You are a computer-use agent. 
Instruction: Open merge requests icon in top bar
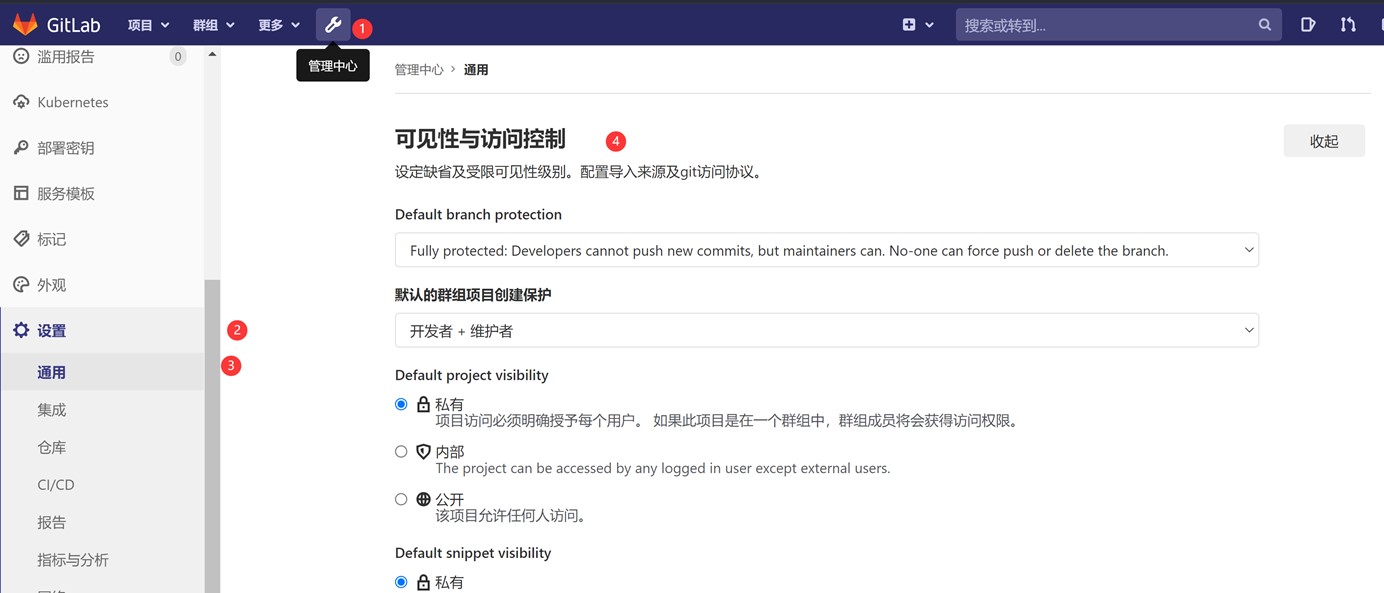pos(1348,25)
